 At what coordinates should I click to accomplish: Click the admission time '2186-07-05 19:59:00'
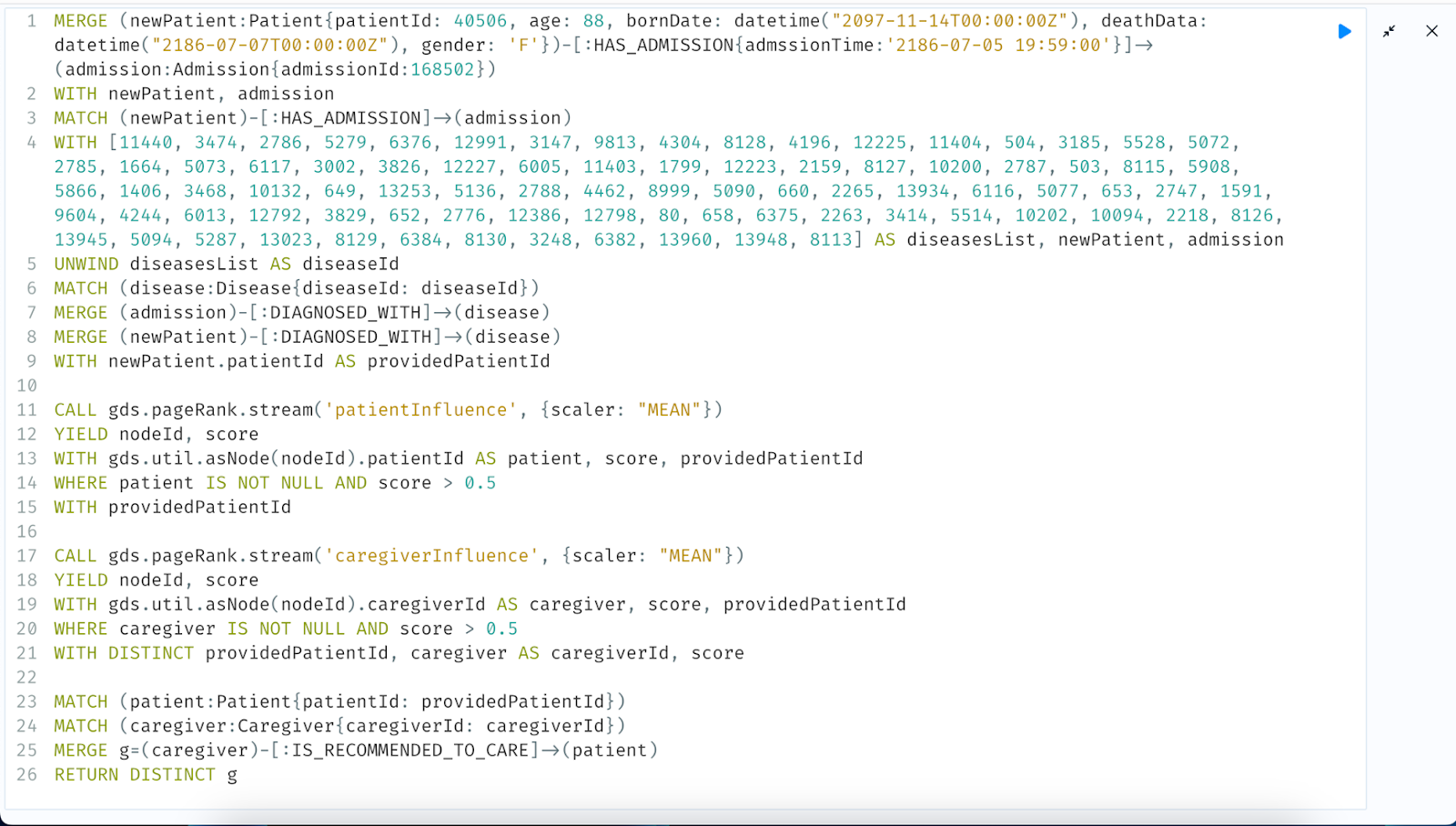[998, 45]
